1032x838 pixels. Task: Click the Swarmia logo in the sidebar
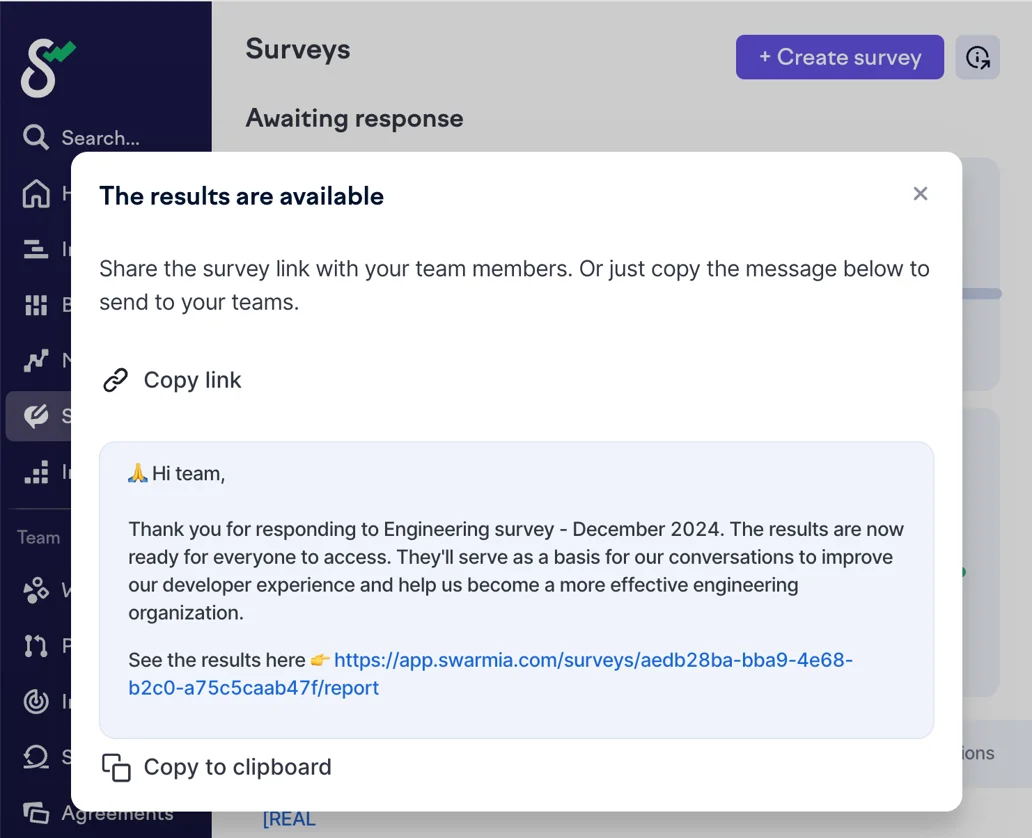(47, 68)
